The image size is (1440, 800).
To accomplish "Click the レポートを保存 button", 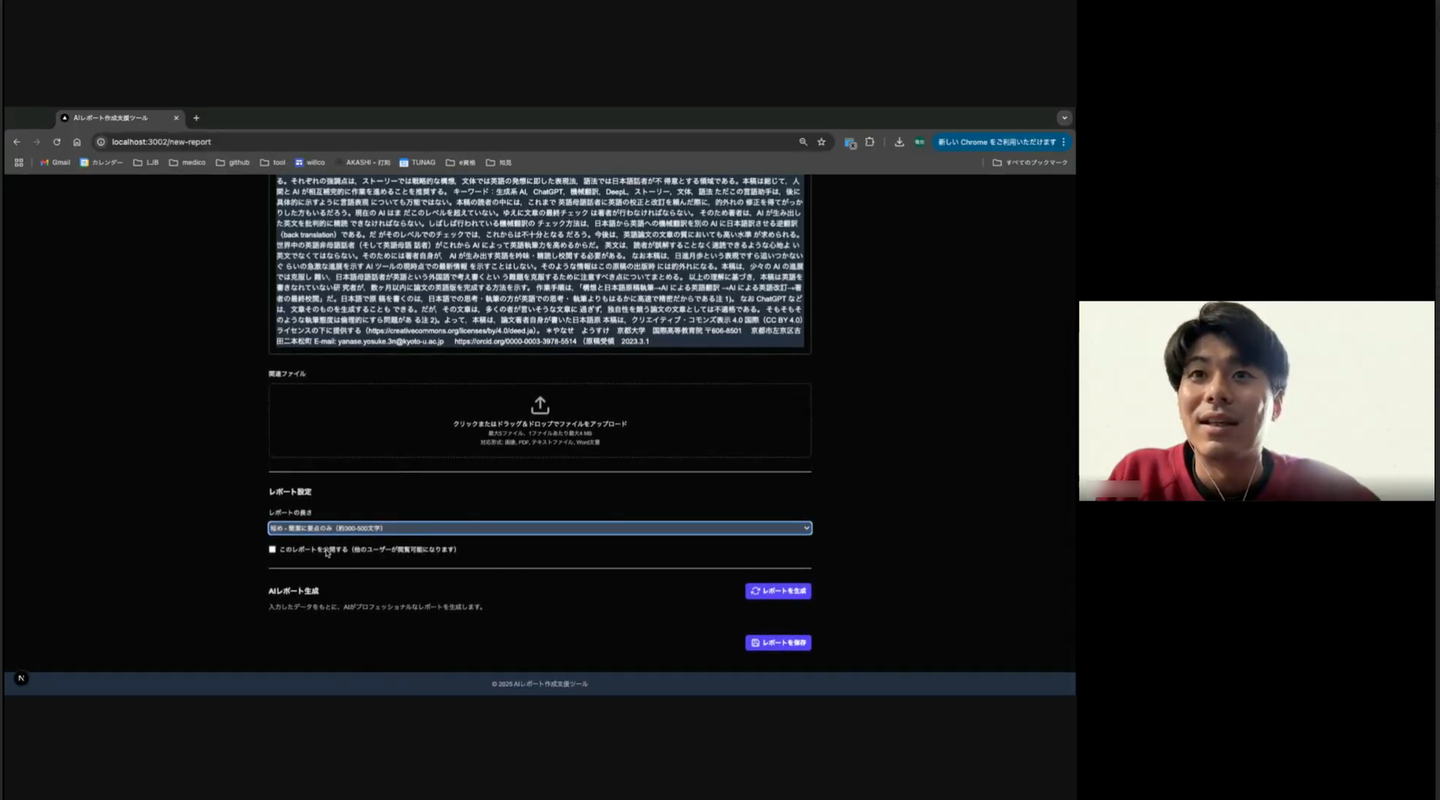I will [x=778, y=642].
